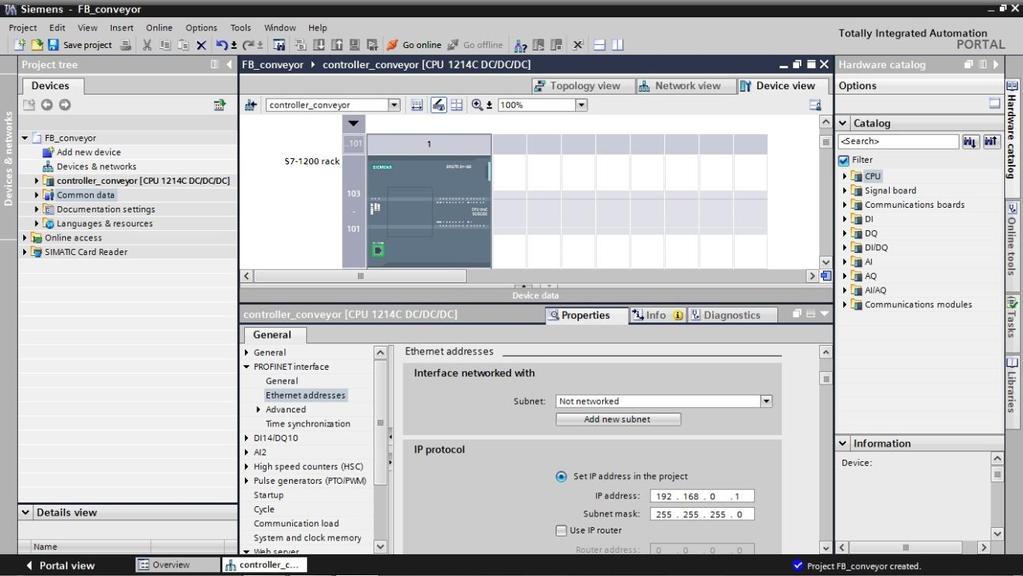1023x576 pixels.
Task: Expand the Details view section
Action: pyautogui.click(x=25, y=513)
